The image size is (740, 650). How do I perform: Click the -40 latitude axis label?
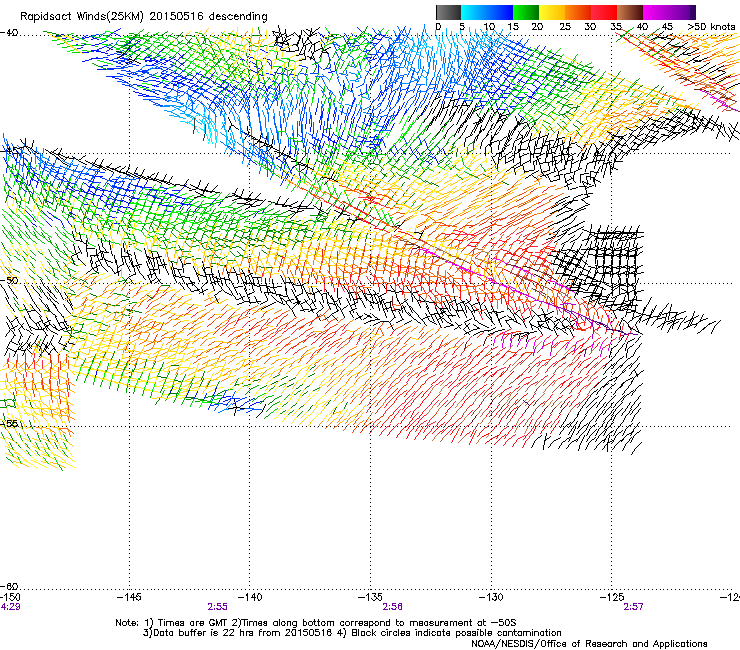click(x=9, y=33)
